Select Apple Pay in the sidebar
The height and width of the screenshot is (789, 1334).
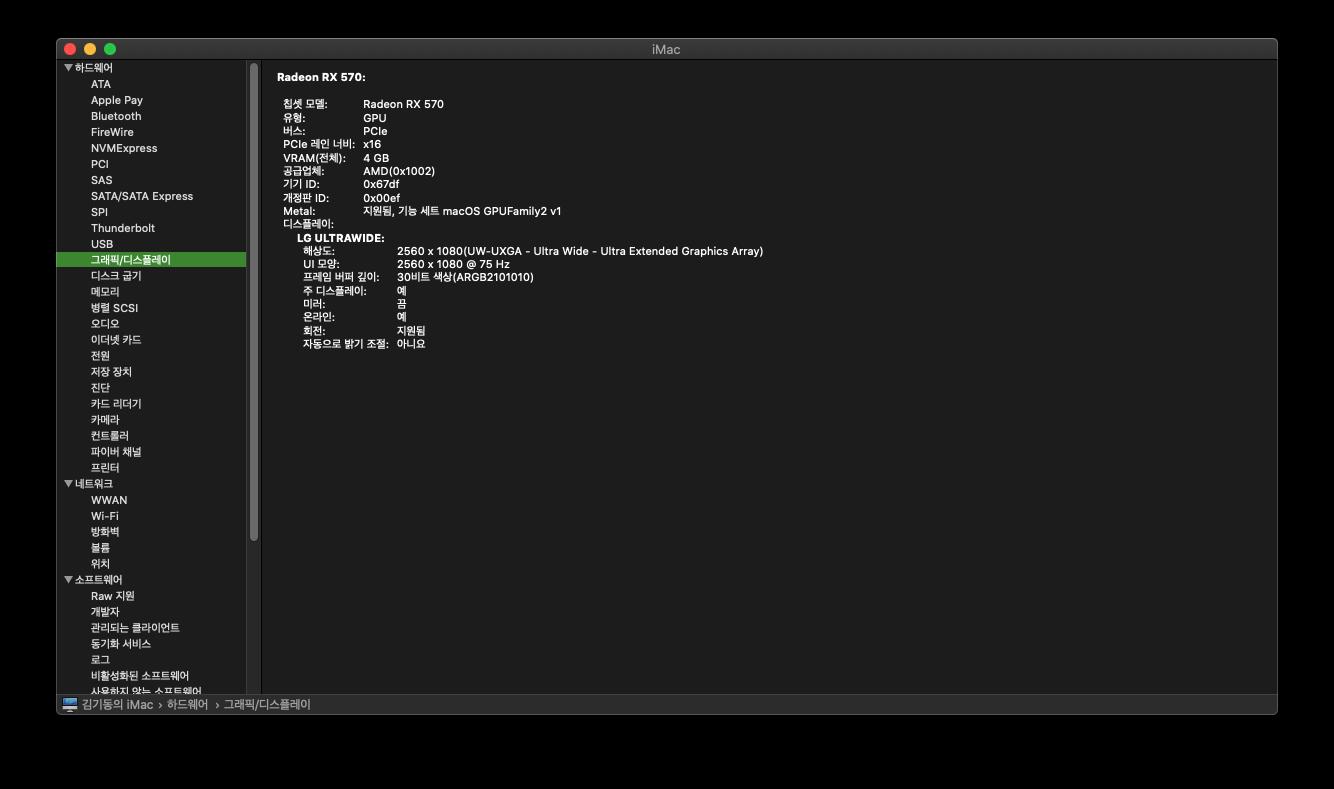117,100
